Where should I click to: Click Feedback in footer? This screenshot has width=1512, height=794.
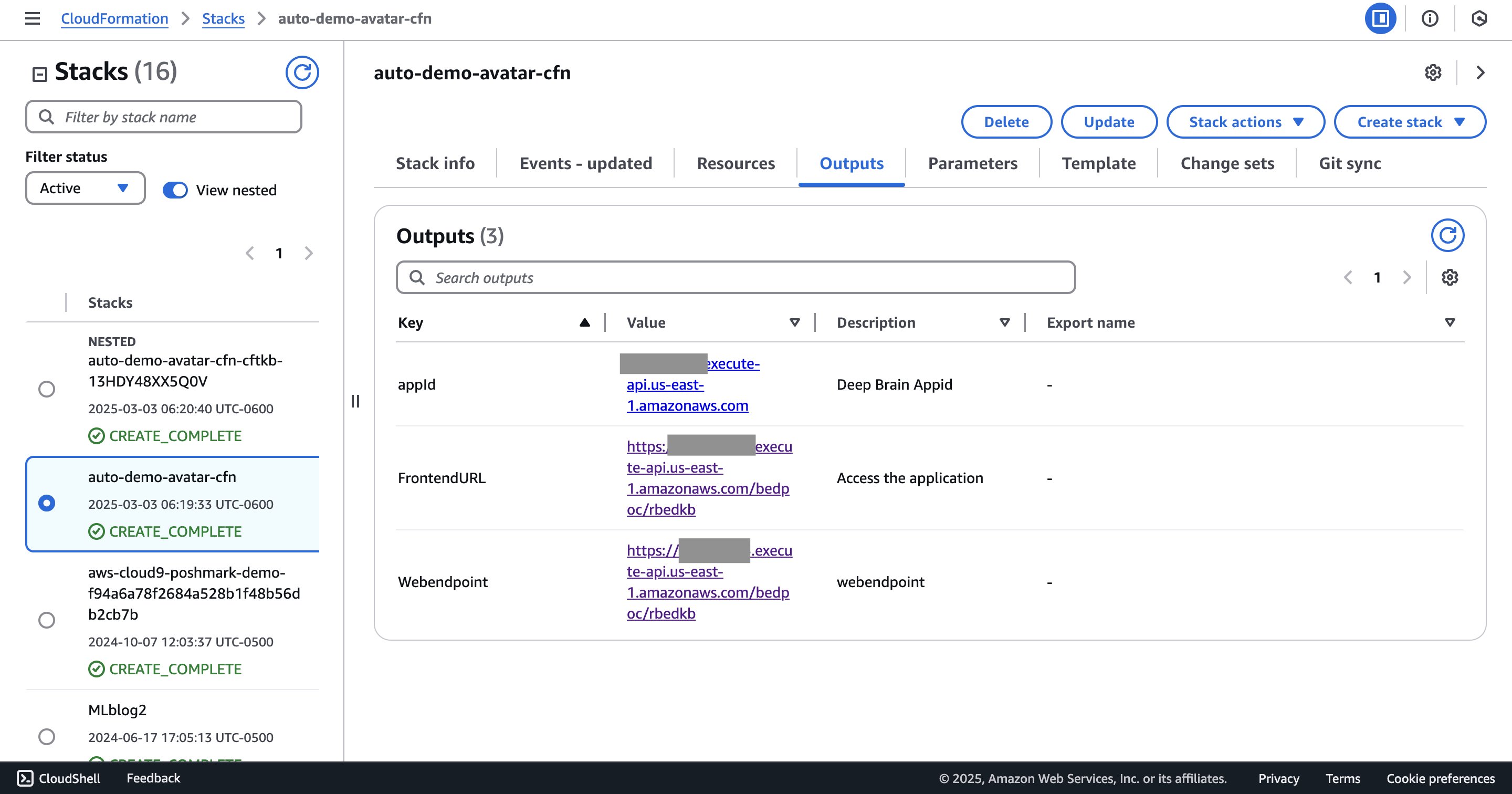[x=153, y=778]
